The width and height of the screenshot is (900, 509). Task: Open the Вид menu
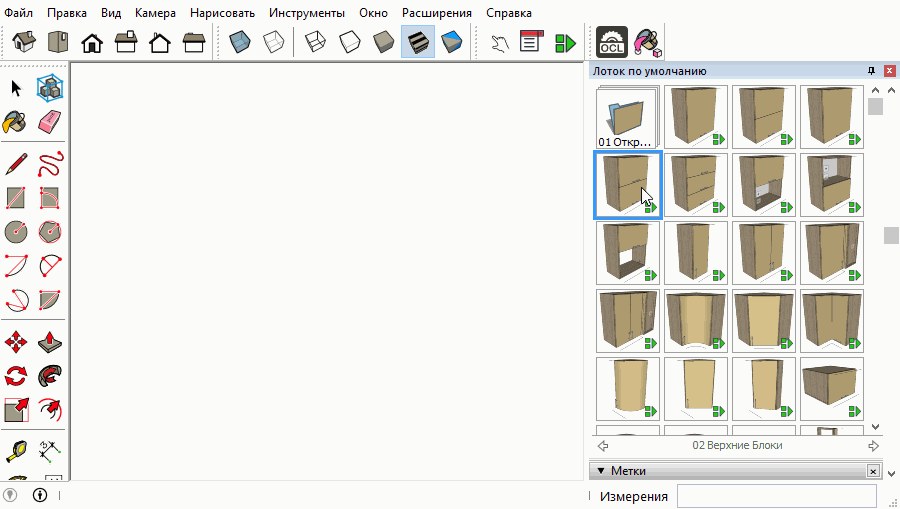pyautogui.click(x=111, y=13)
